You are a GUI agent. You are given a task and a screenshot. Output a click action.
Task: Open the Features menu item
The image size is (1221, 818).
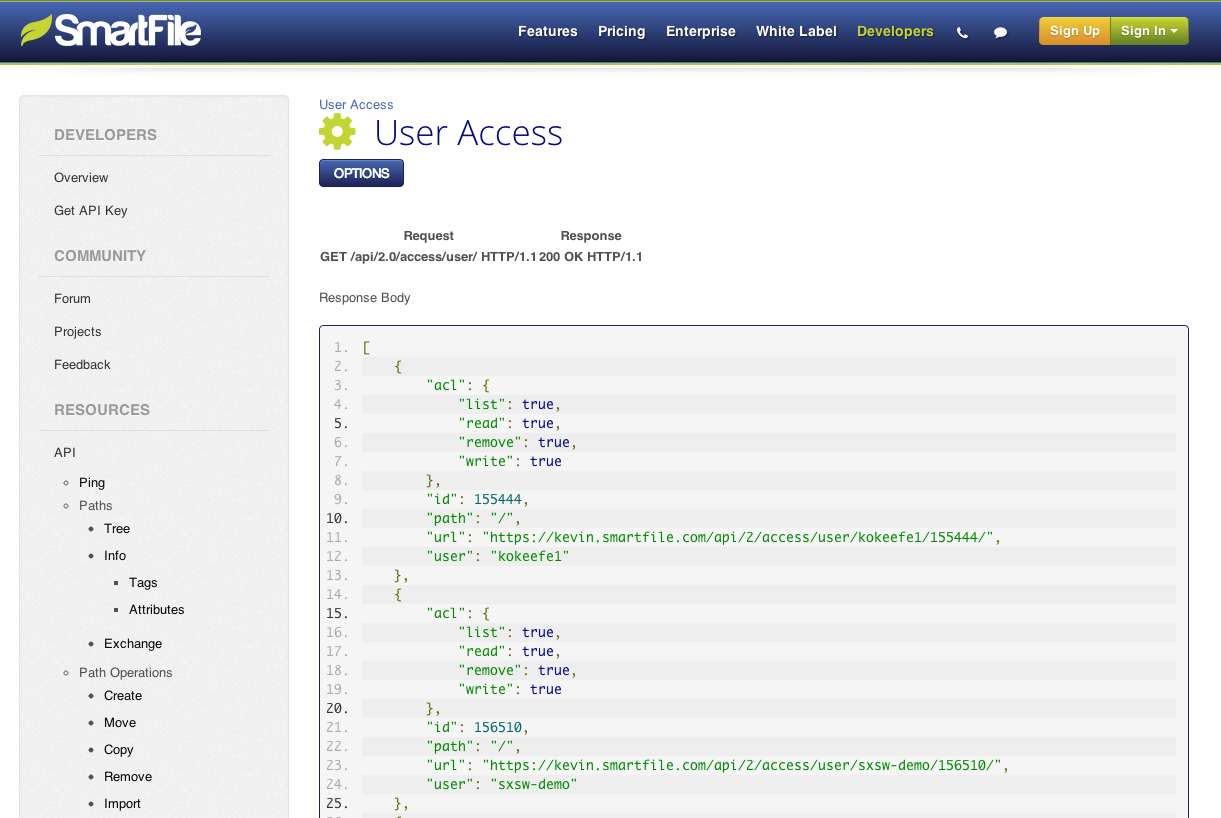click(x=547, y=31)
